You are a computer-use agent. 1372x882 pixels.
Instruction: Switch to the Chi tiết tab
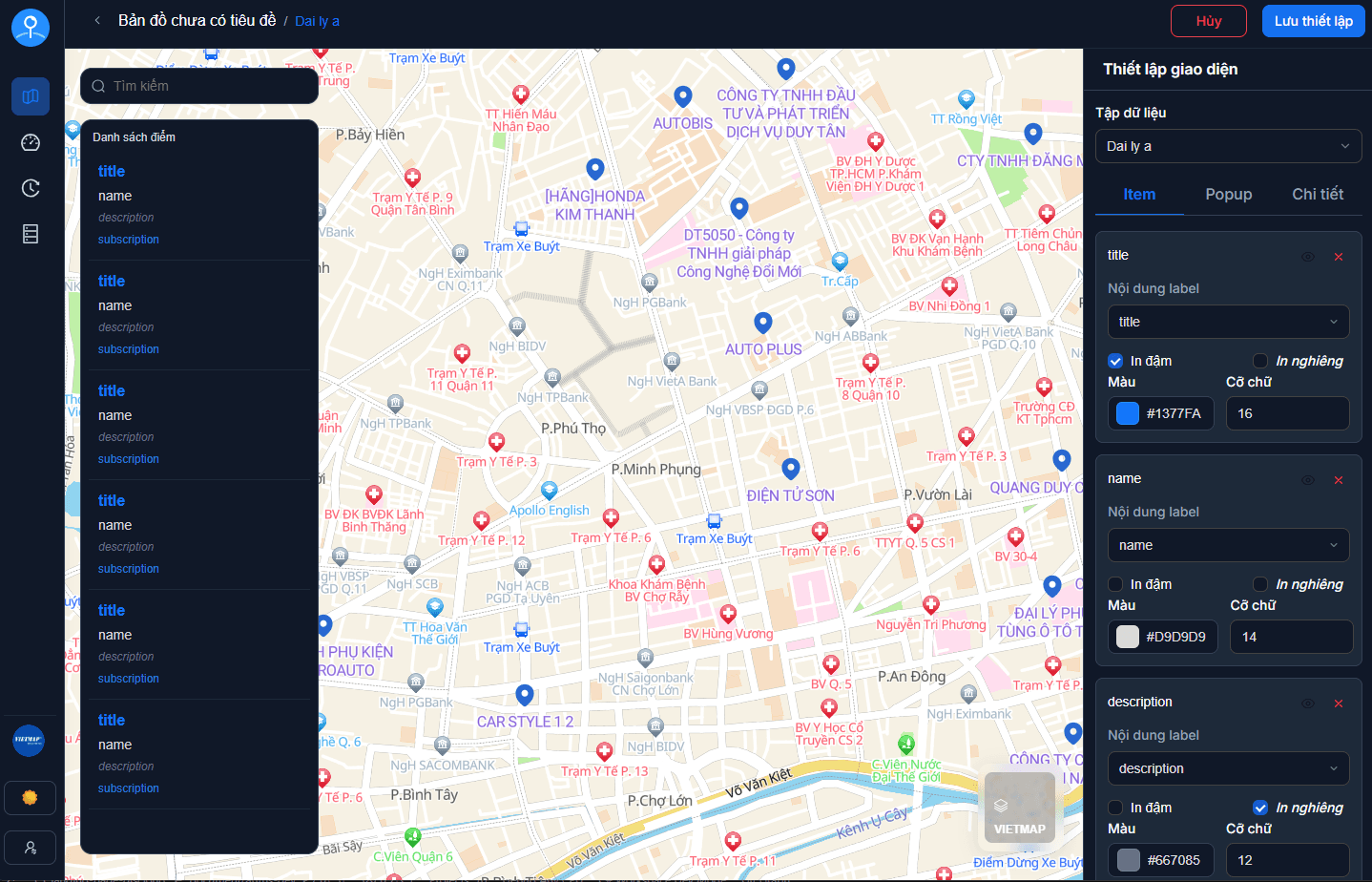[x=1318, y=195]
